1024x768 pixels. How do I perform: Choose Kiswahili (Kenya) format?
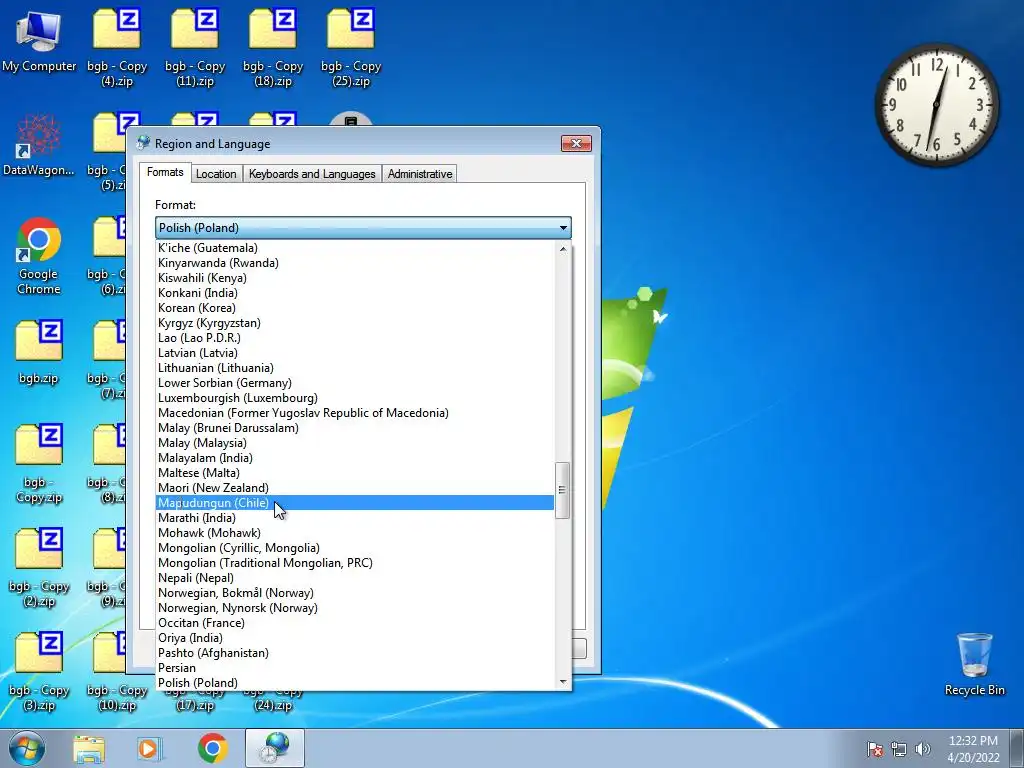point(355,278)
